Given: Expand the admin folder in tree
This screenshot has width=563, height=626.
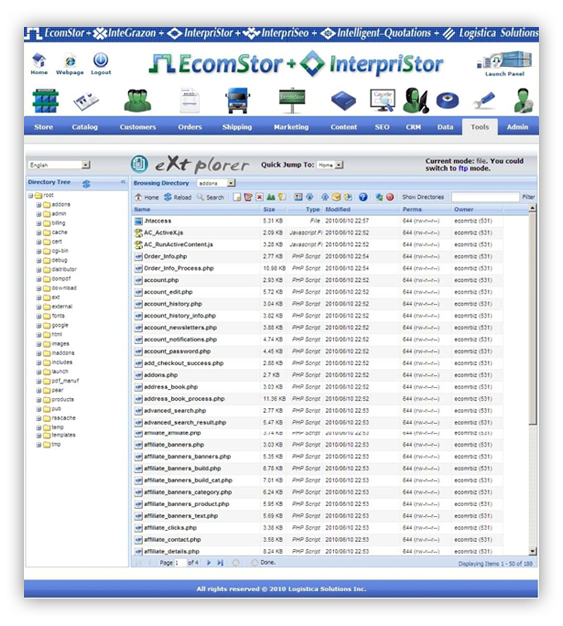Looking at the screenshot, I should click(39, 214).
